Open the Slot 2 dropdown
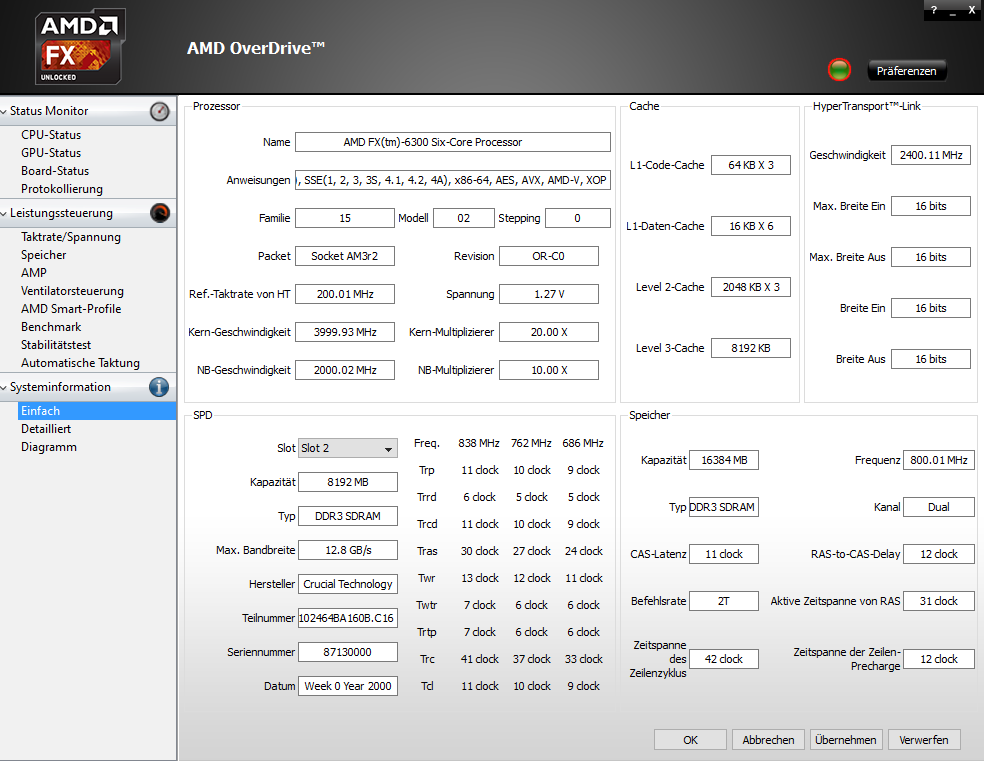Viewport: 984px width, 761px height. click(348, 448)
